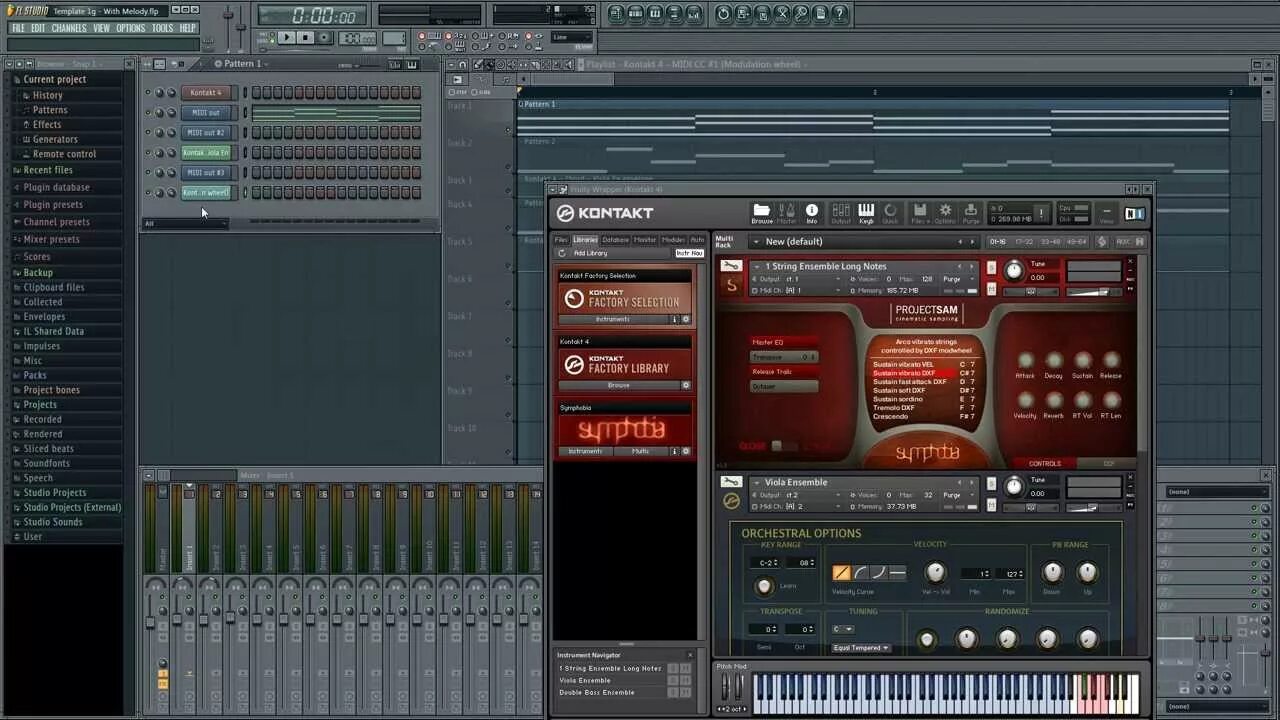Click the Kontakt Info icon
The height and width of the screenshot is (720, 1280).
[x=812, y=211]
